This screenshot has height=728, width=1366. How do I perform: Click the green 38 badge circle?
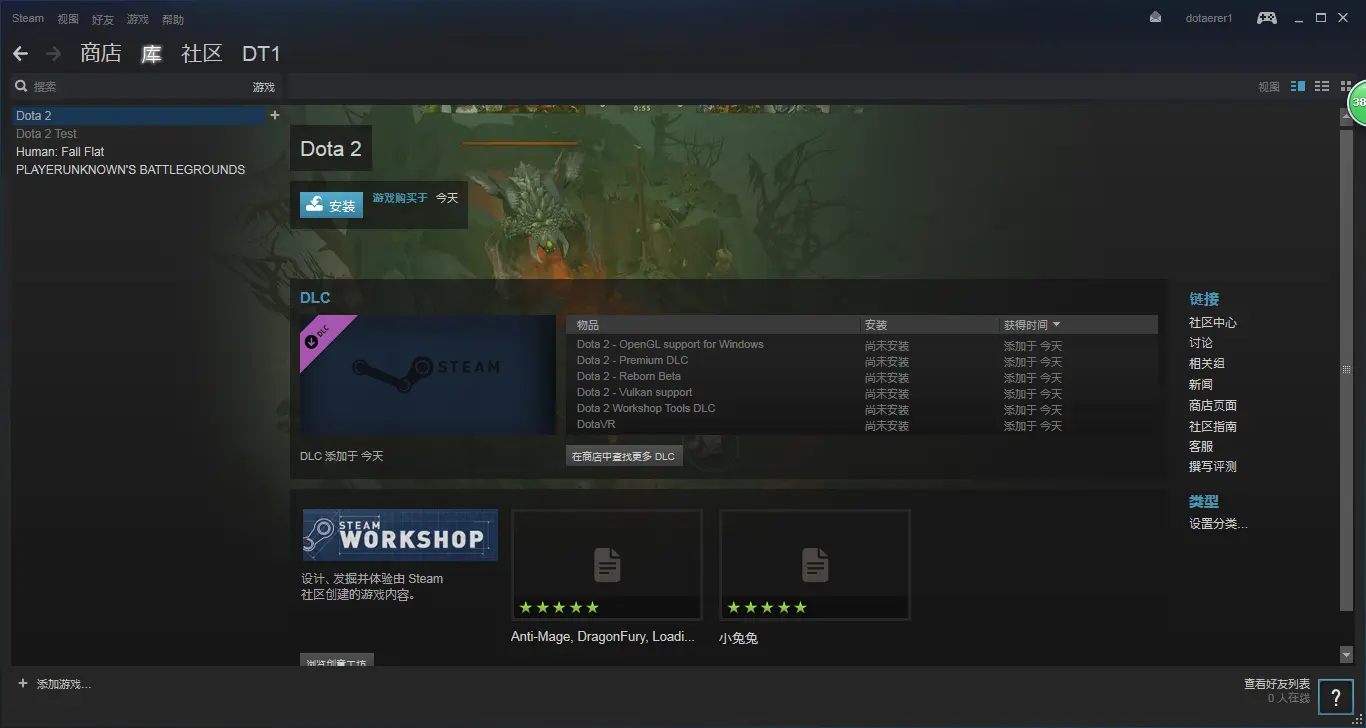(x=1357, y=102)
